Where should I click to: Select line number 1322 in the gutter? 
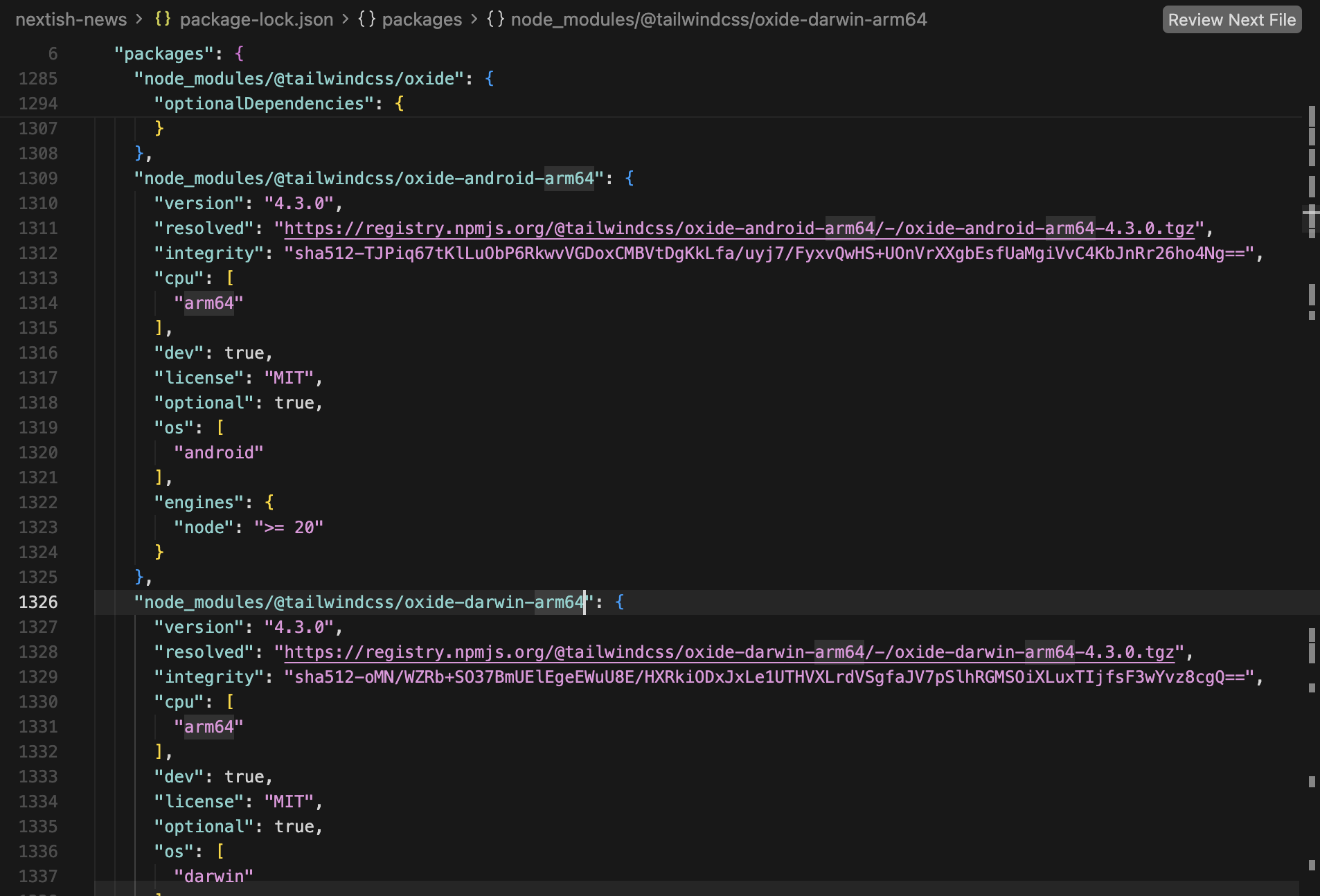[x=38, y=503]
